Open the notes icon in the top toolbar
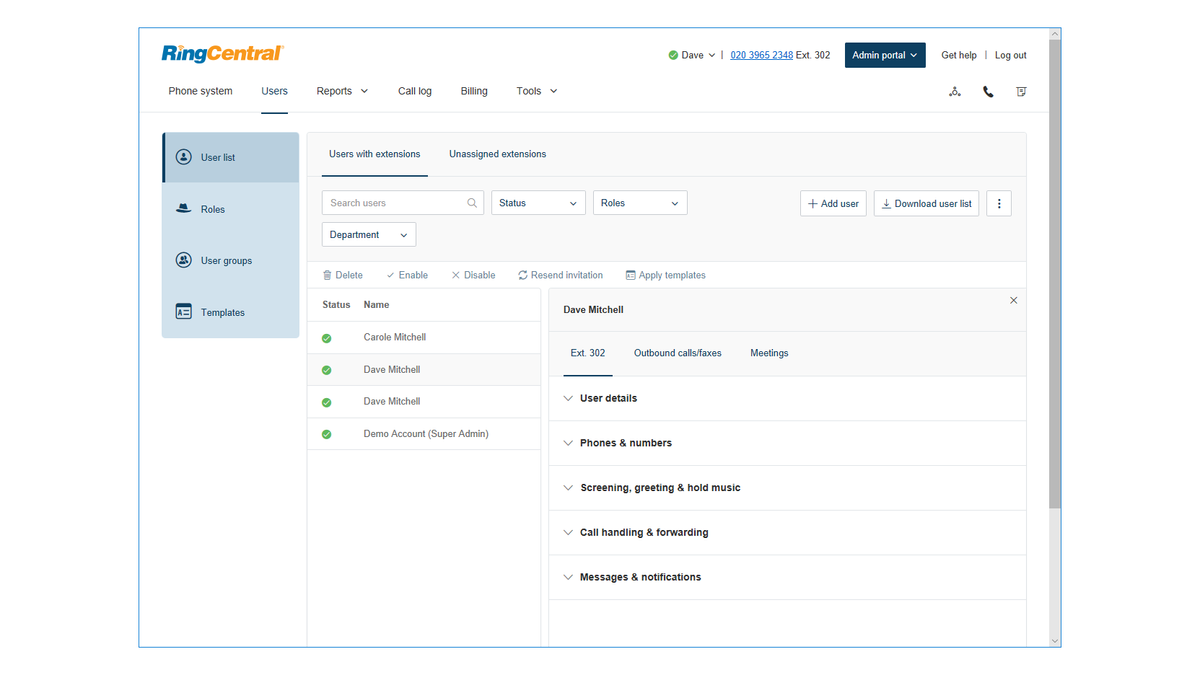Image resolution: width=1200 pixels, height=675 pixels. click(1021, 91)
